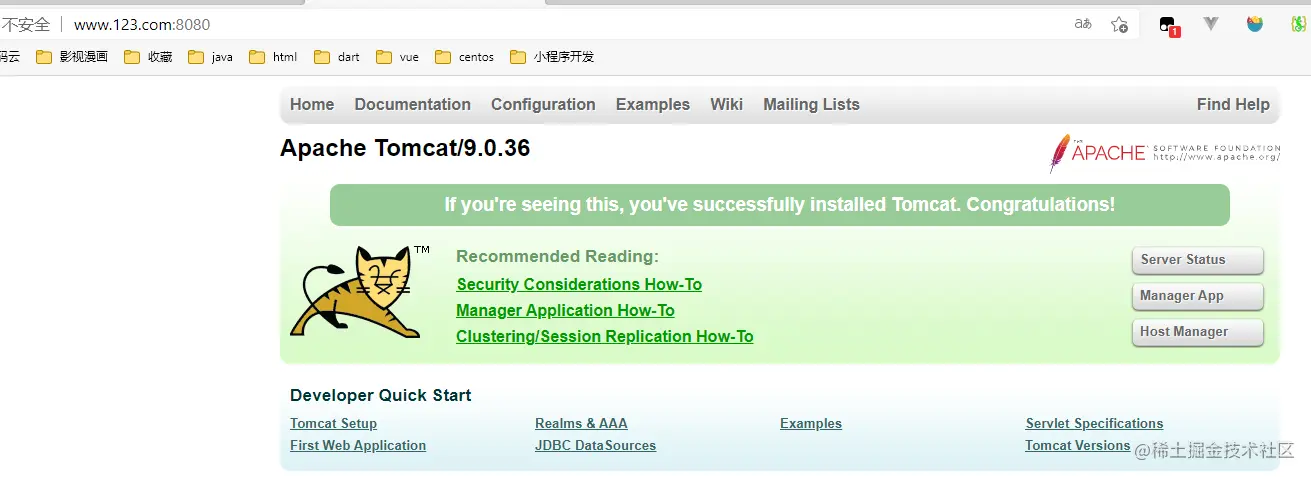Click the Host Manager button
Image resolution: width=1311 pixels, height=477 pixels.
pos(1198,332)
